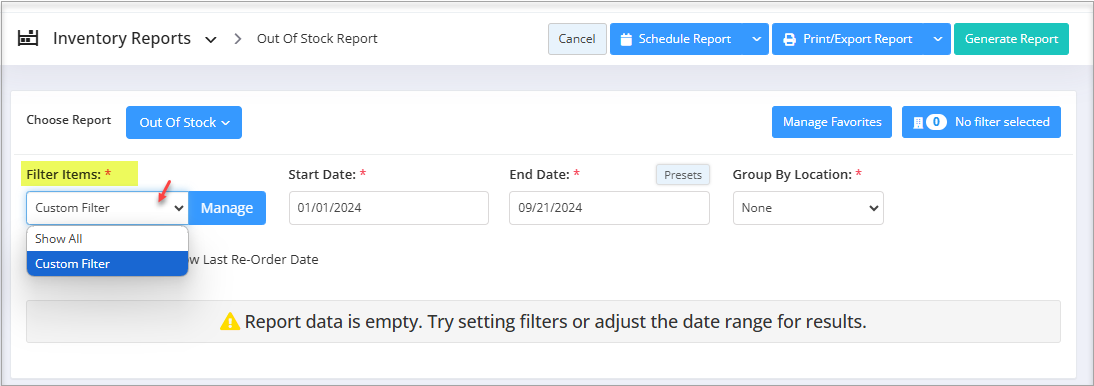Click Generate Report button

[1011, 39]
